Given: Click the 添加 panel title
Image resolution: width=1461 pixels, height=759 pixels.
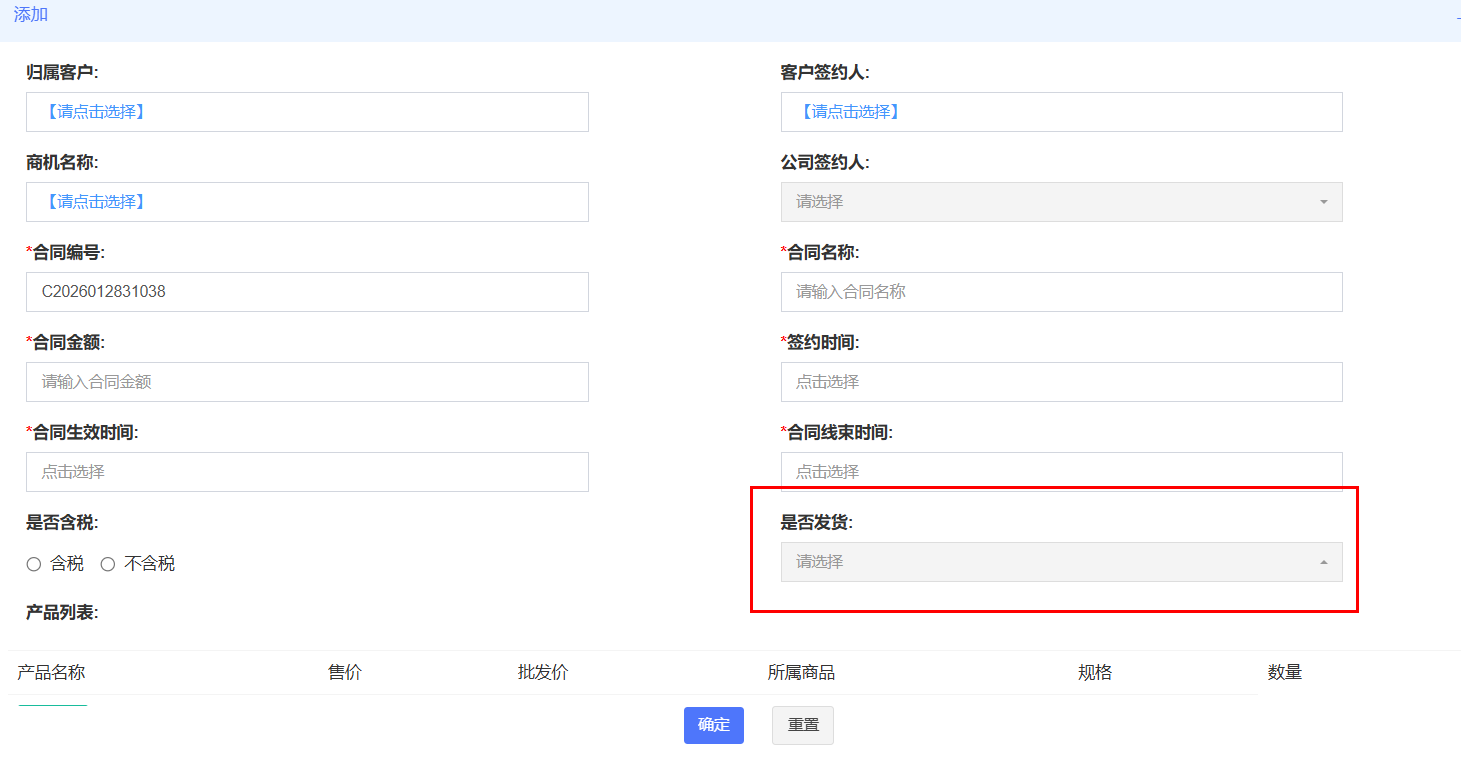Looking at the screenshot, I should tap(31, 15).
